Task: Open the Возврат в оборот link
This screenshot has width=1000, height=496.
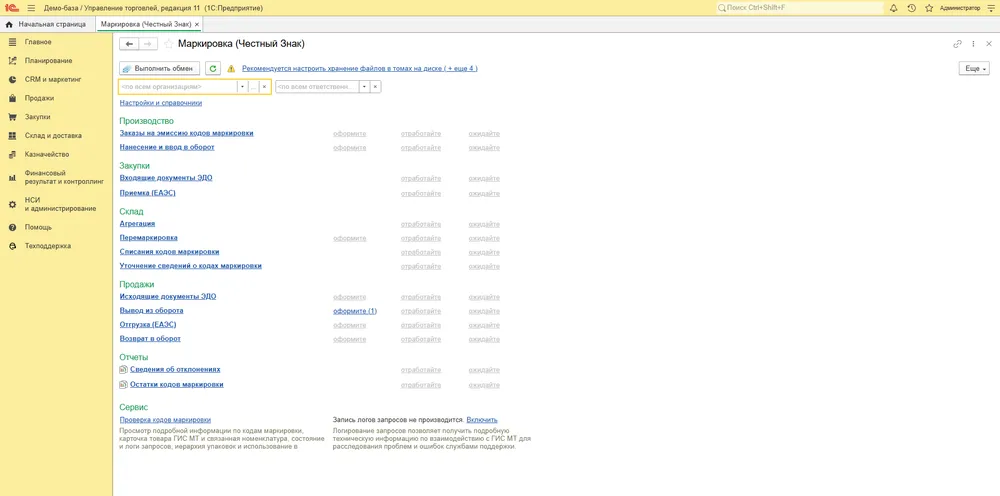Action: pyautogui.click(x=151, y=339)
